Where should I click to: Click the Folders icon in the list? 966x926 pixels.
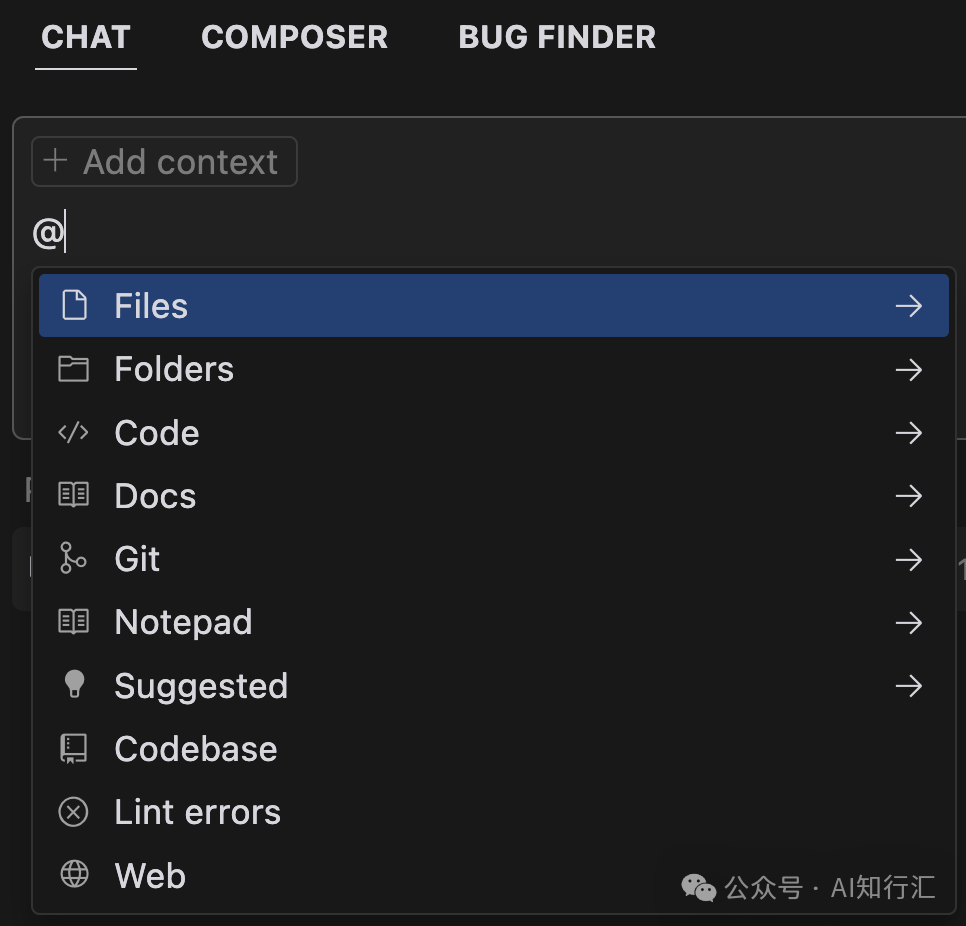(74, 369)
